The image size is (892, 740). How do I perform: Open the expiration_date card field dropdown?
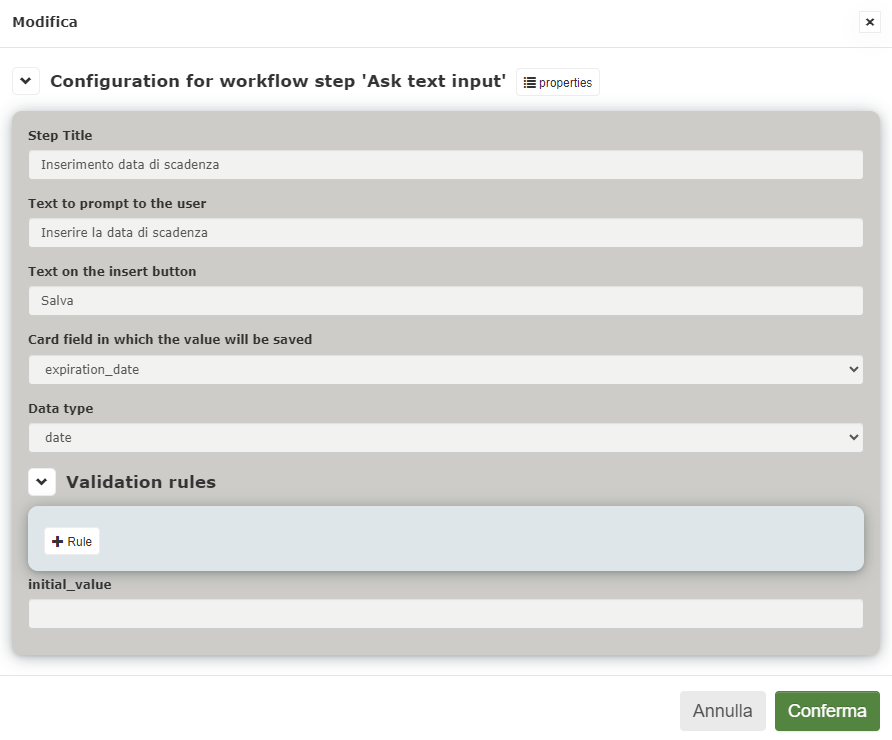tap(445, 370)
